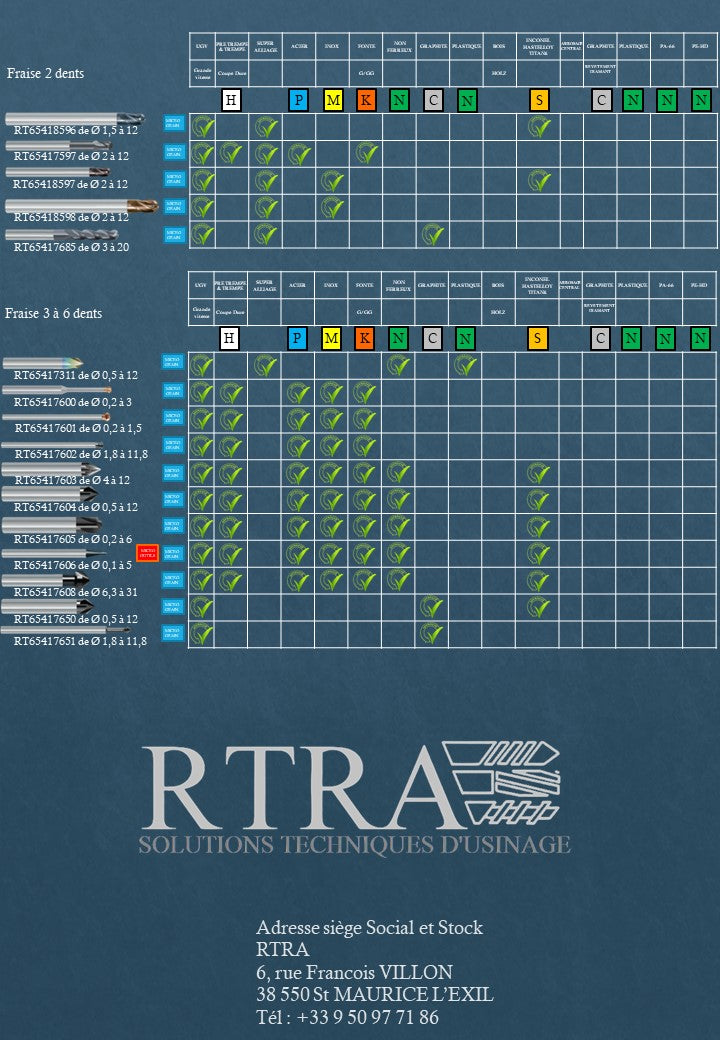Click the blue P box in Fraise 2 dents table
Viewport: 720px width, 1040px height.
click(x=298, y=100)
